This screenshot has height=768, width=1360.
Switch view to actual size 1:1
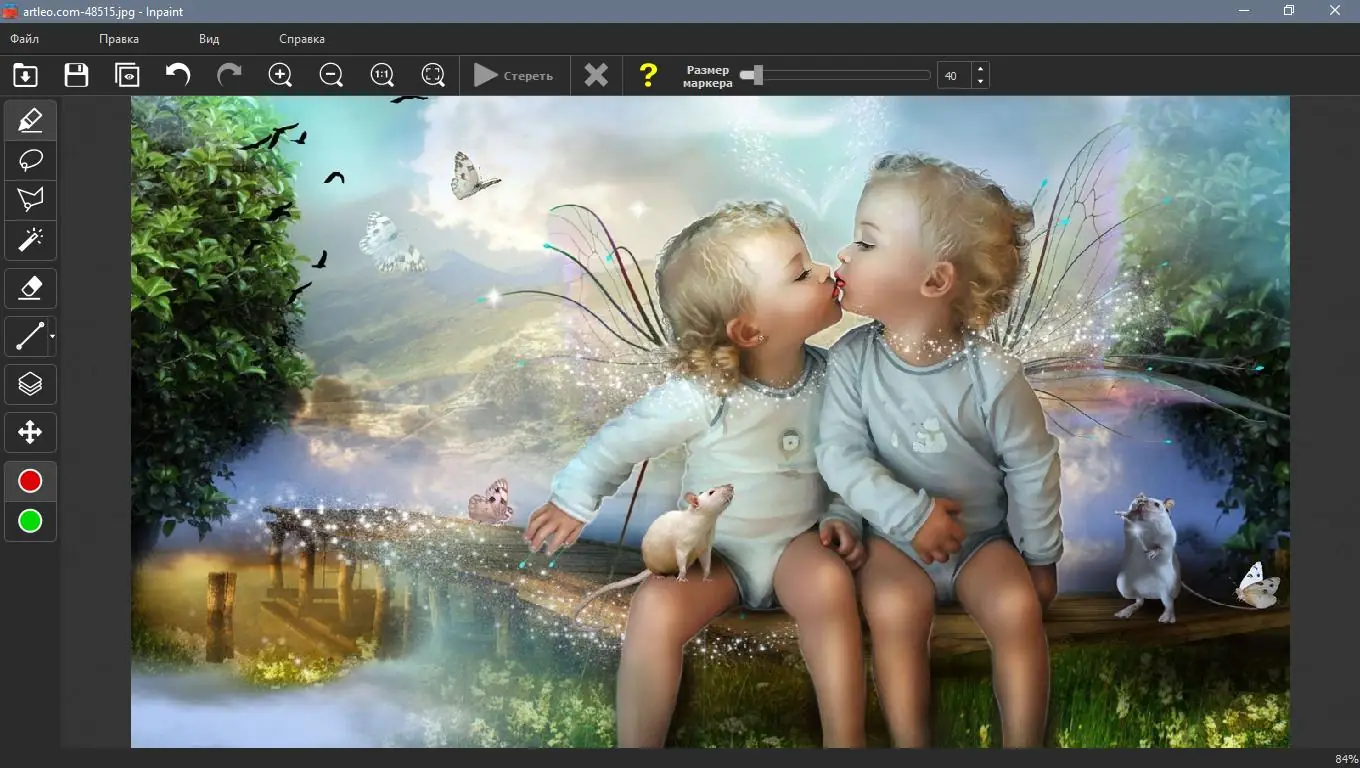382,75
